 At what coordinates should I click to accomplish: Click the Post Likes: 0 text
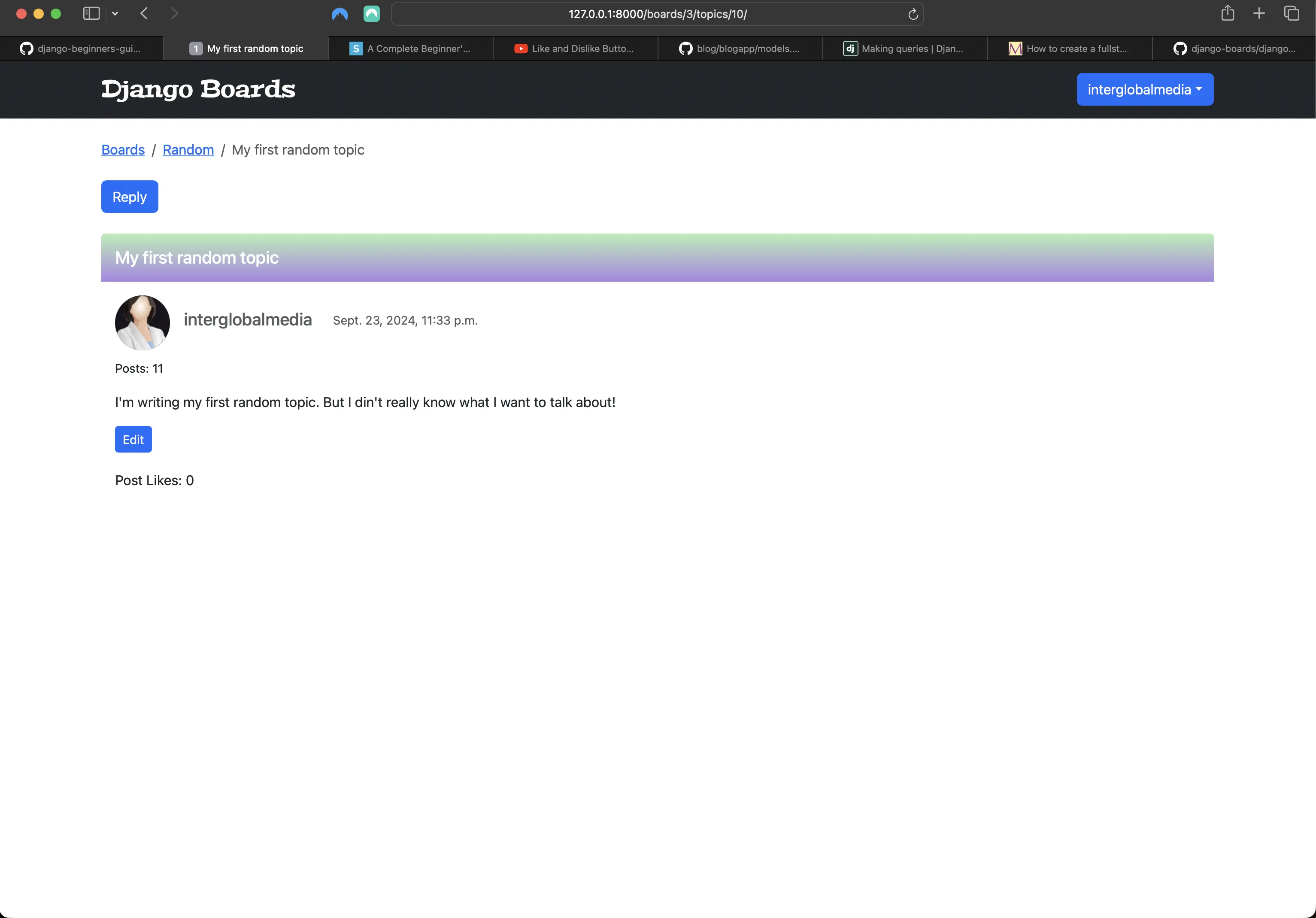[154, 480]
